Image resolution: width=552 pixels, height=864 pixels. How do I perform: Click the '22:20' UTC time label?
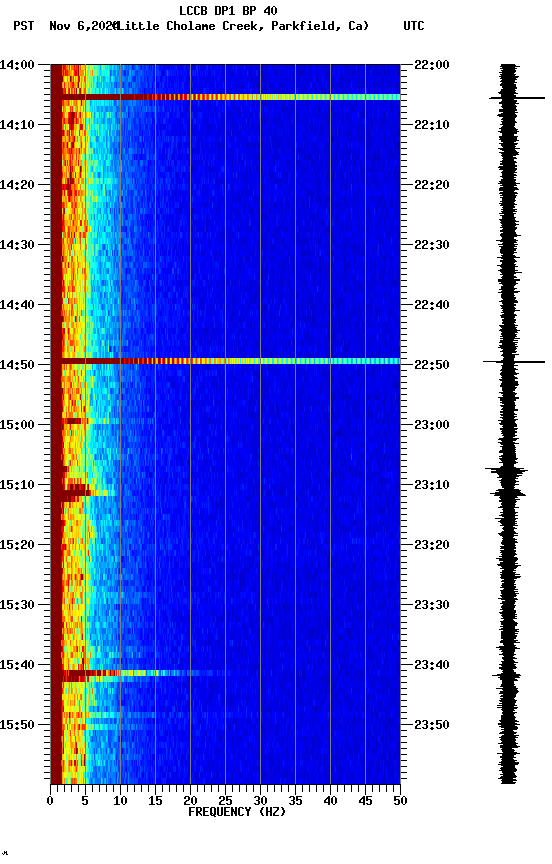click(x=432, y=185)
